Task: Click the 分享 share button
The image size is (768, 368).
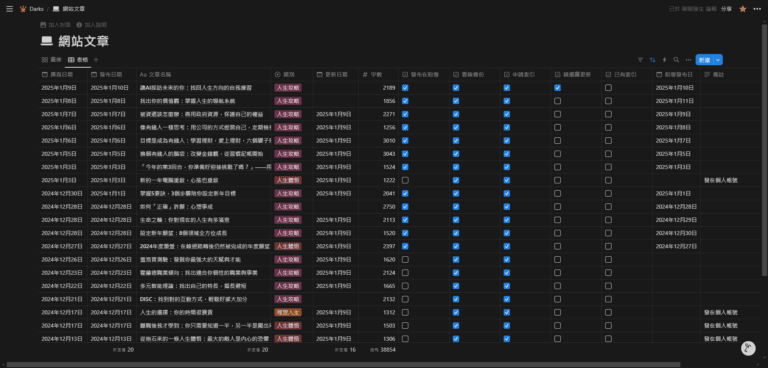Action: [726, 9]
